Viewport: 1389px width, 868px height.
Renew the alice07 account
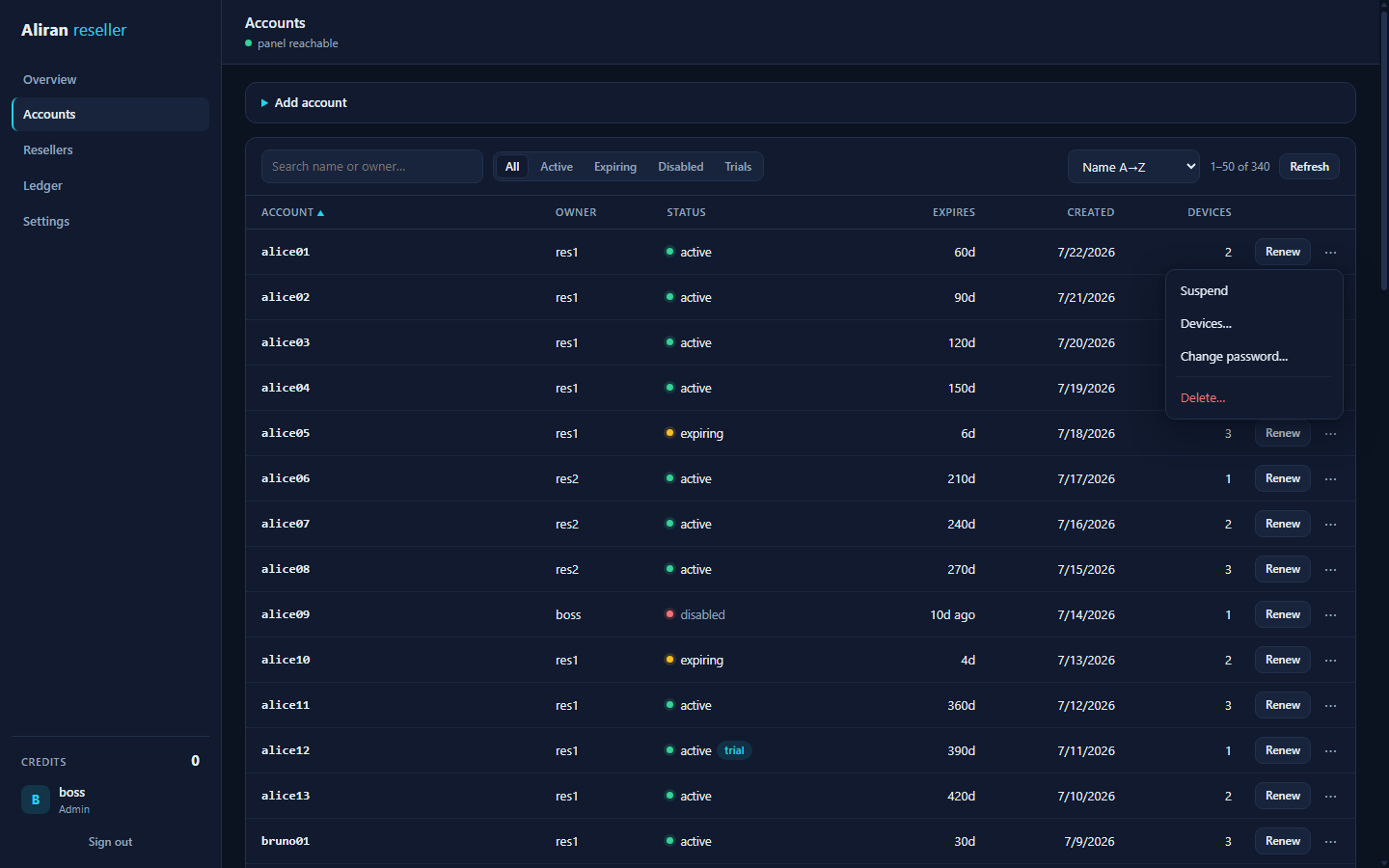(1282, 524)
